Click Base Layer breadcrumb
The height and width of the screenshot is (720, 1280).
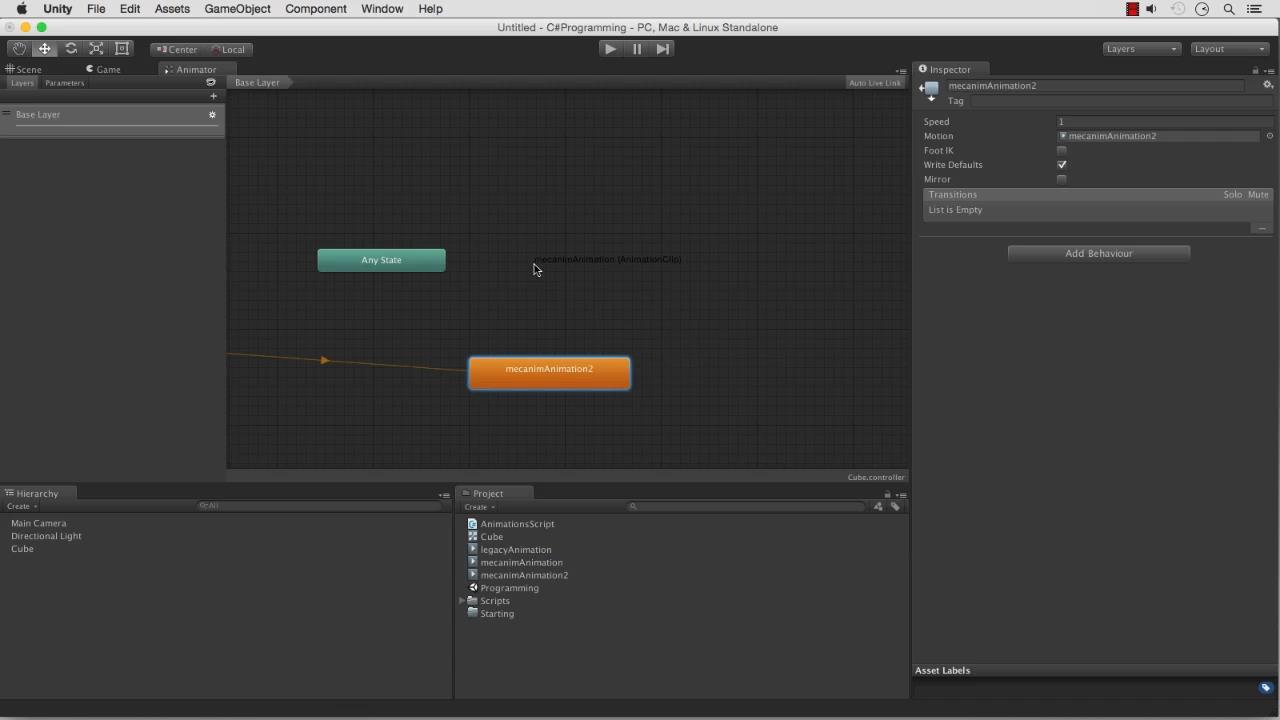coord(258,82)
